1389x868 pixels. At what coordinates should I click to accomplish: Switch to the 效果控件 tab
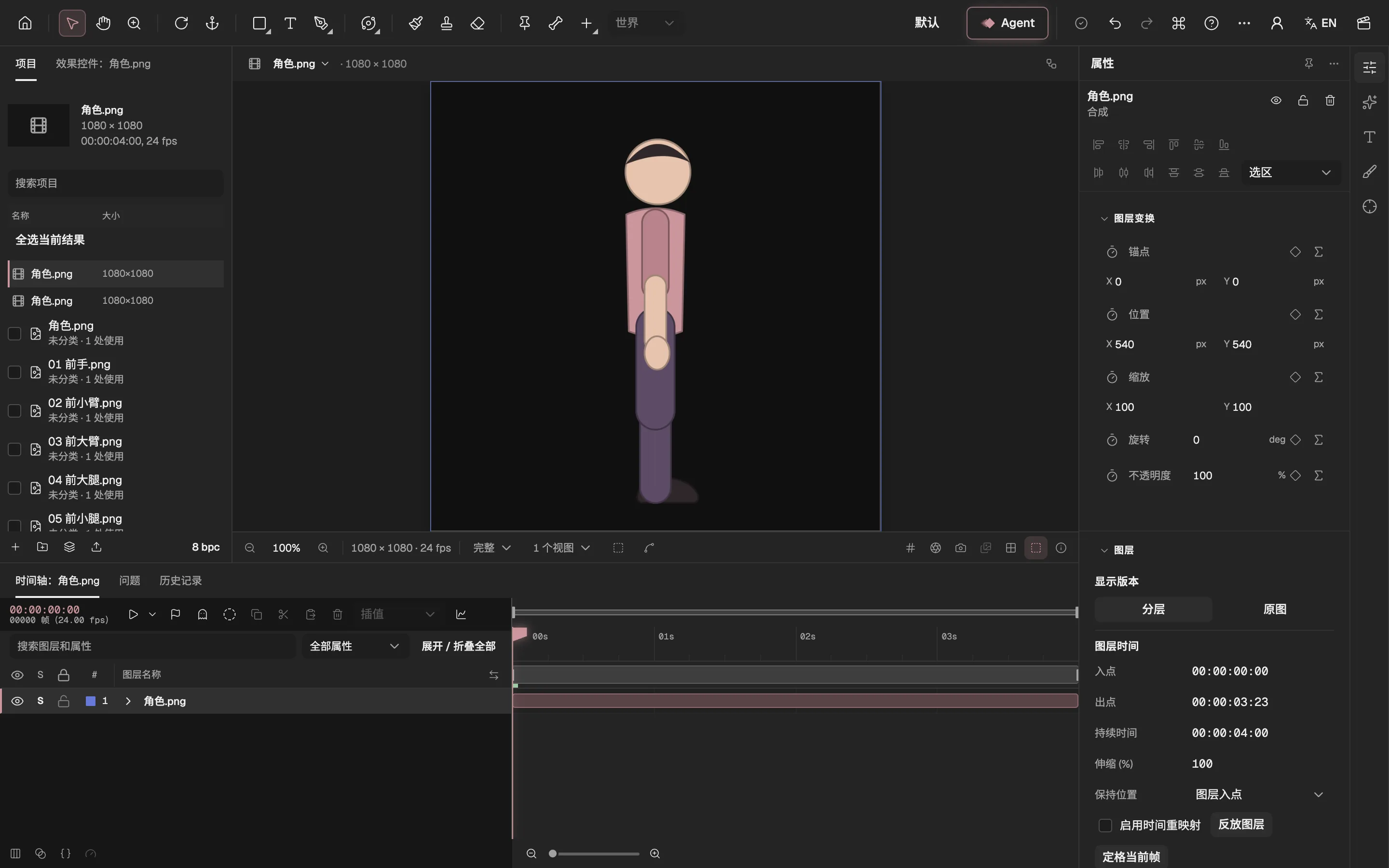(x=103, y=64)
